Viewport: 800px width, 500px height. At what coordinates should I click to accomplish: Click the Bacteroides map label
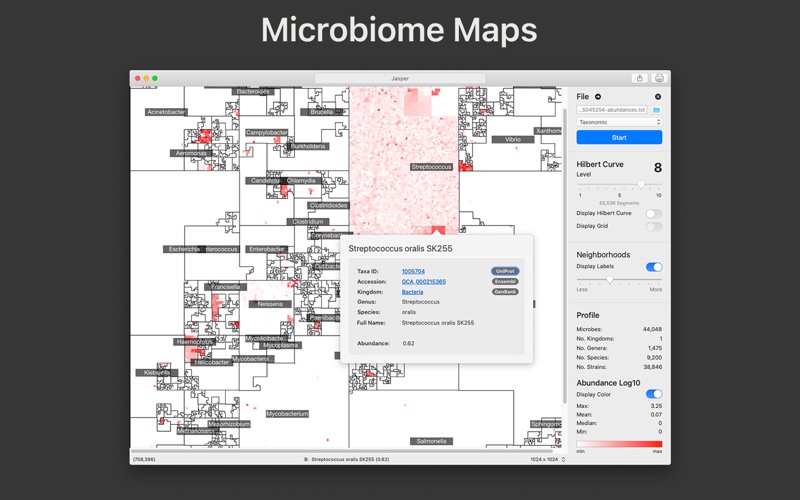pyautogui.click(x=253, y=91)
